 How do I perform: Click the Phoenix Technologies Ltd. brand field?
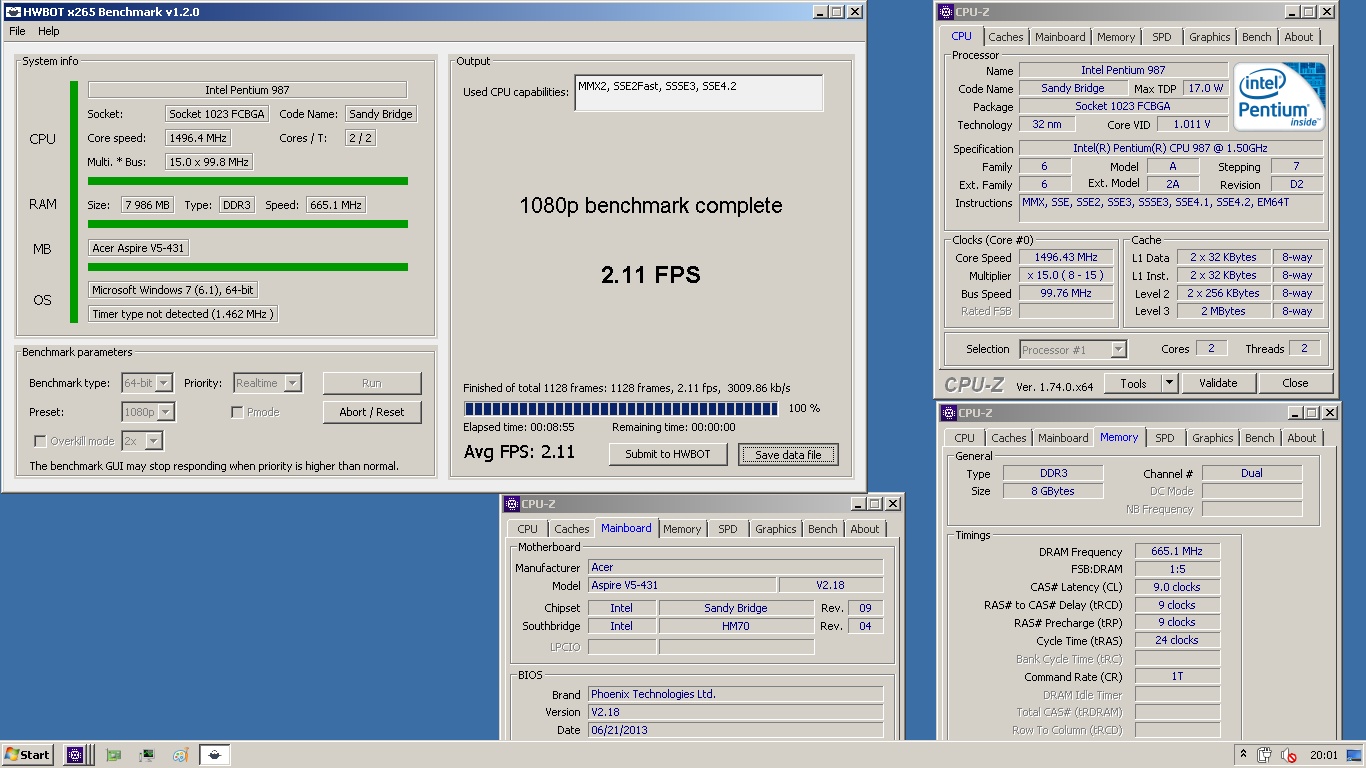735,694
